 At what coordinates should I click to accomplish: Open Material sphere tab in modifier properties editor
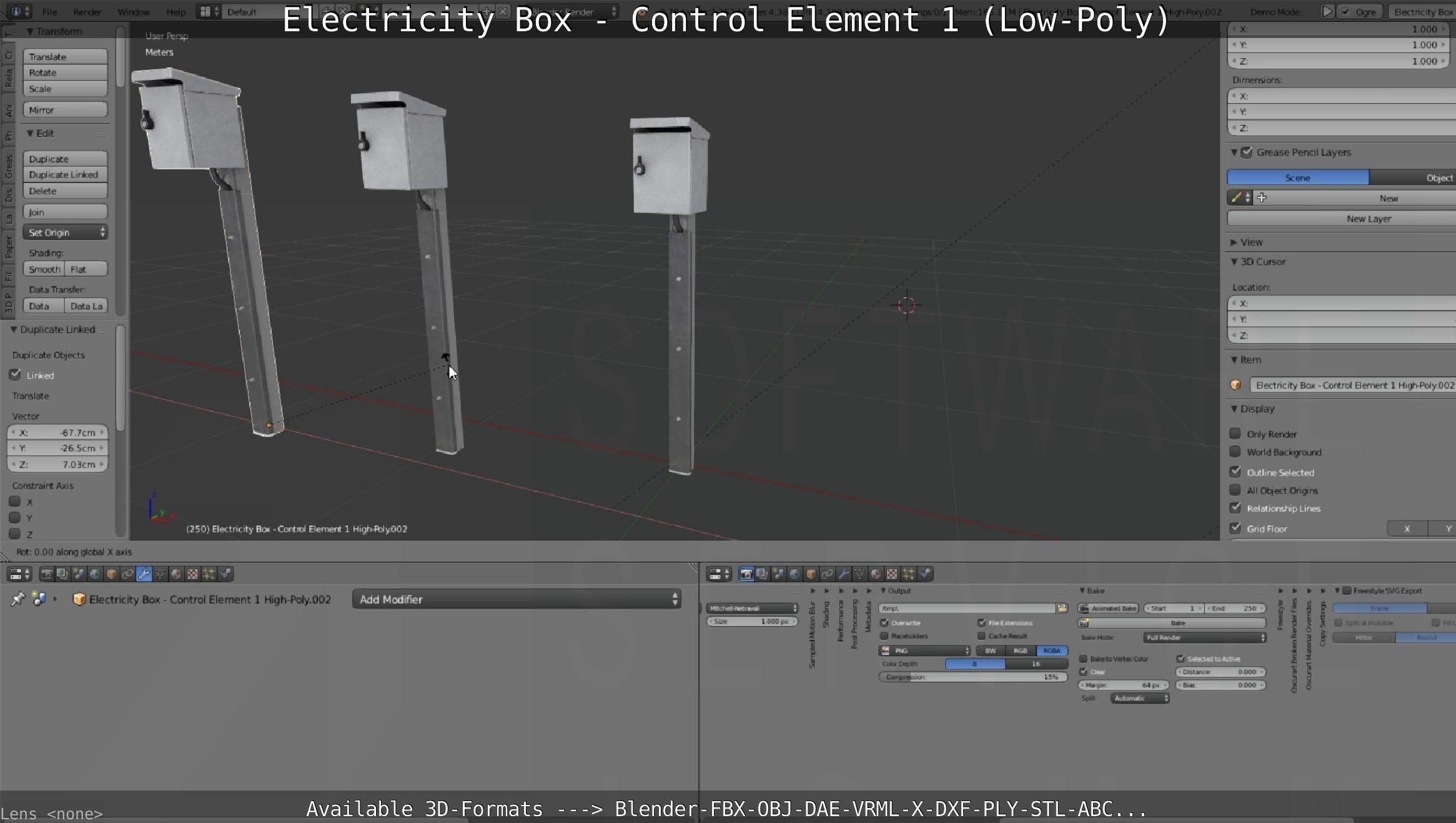(176, 574)
